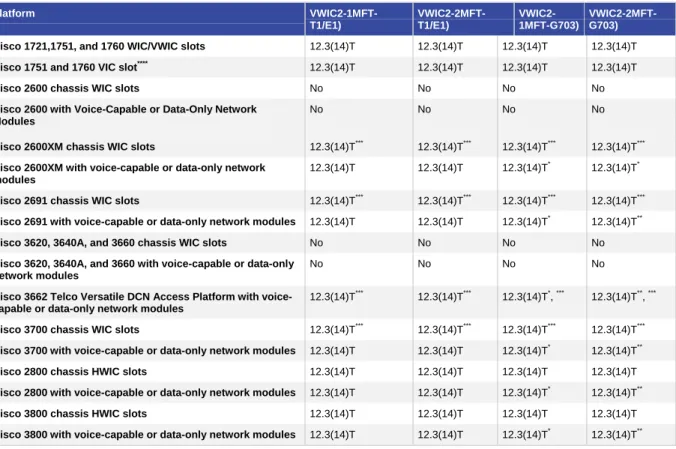
Task: Click 2MFT-G703 cell for Cisco 2800 with voice-capable modules
Action: pos(617,392)
